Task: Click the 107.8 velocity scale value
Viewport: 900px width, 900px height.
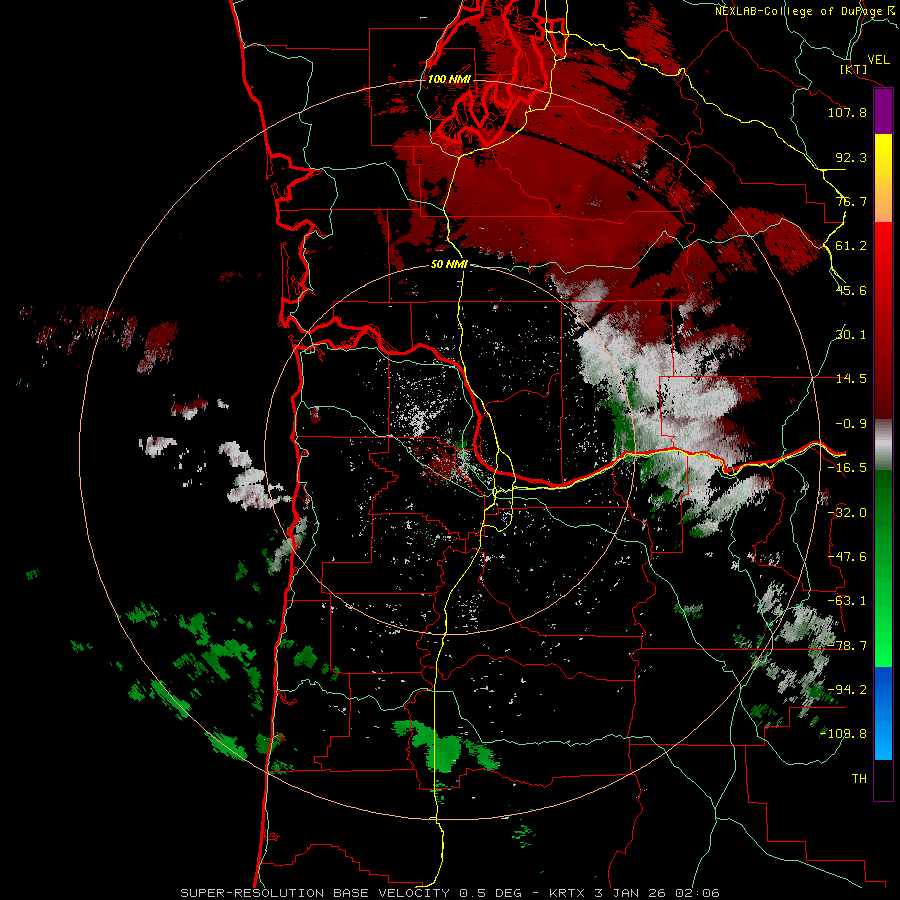Action: tap(847, 112)
